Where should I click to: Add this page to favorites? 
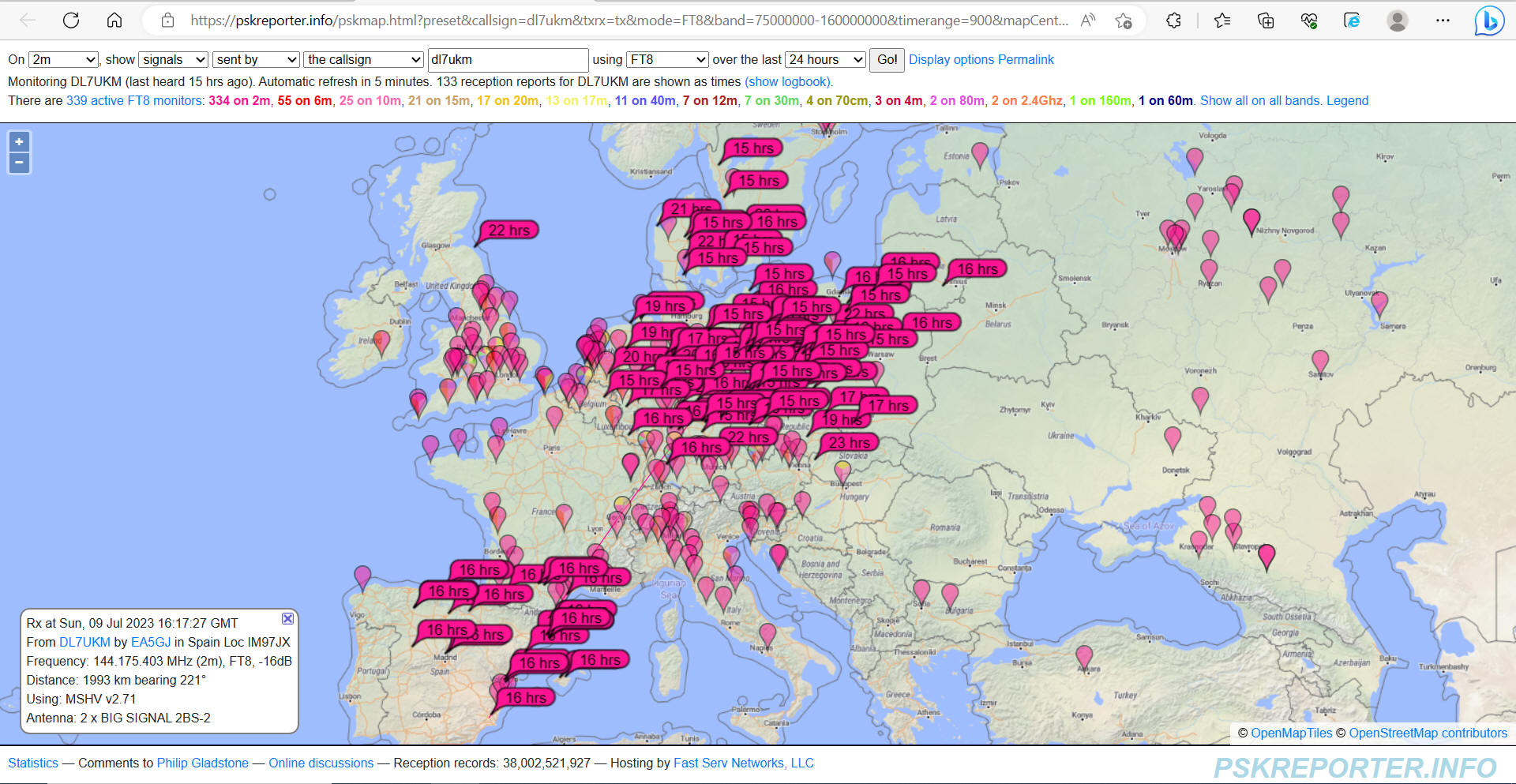pyautogui.click(x=1124, y=21)
